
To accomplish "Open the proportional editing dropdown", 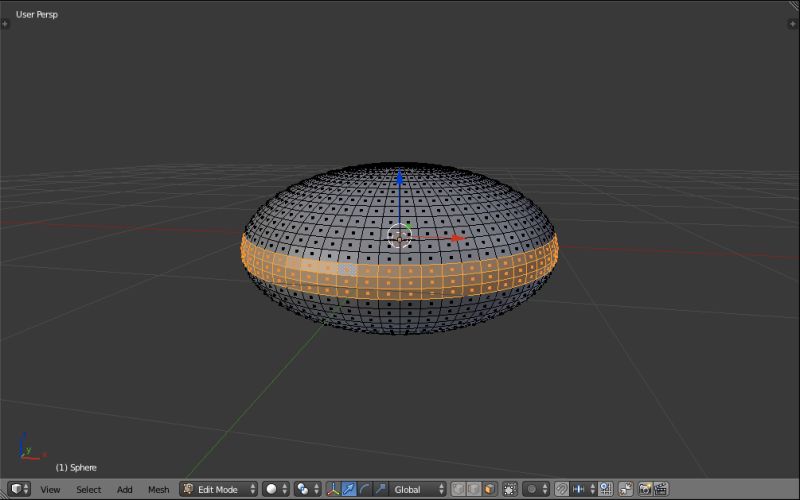I will pyautogui.click(x=536, y=489).
